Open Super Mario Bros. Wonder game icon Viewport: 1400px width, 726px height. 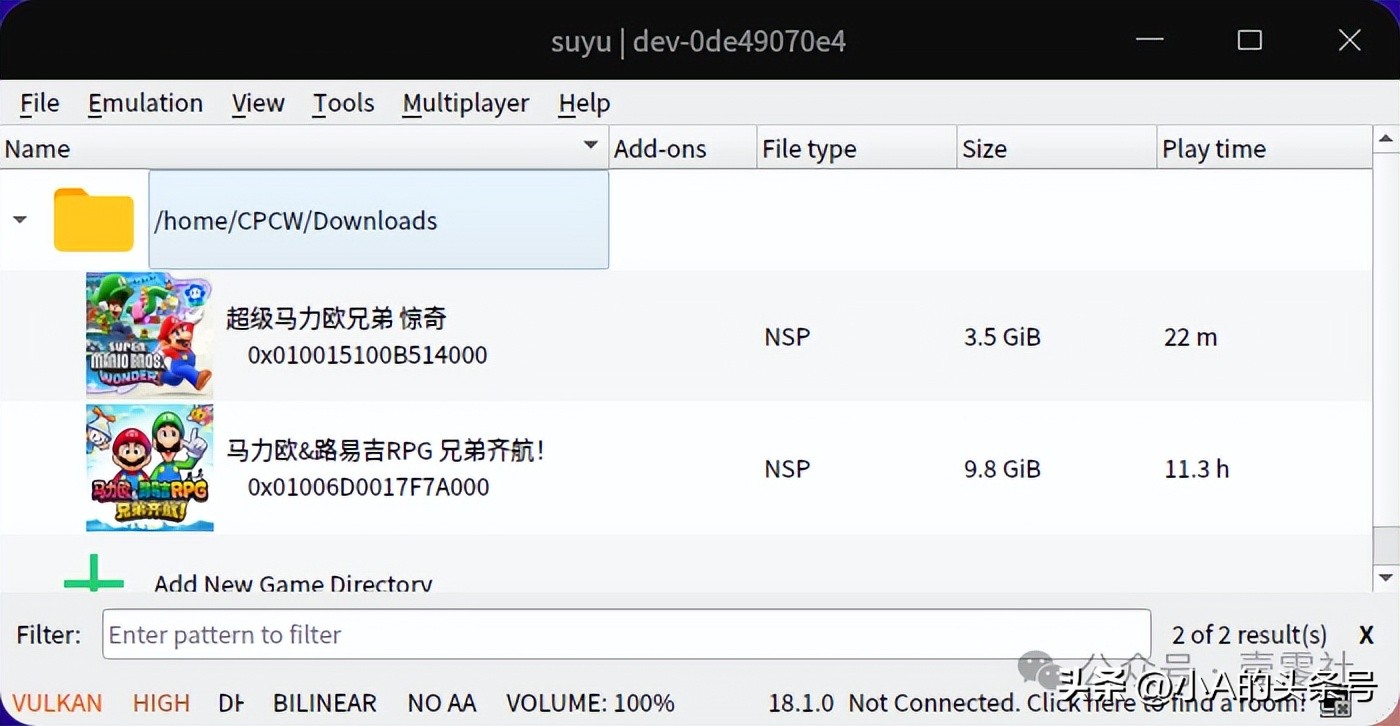[x=148, y=334]
